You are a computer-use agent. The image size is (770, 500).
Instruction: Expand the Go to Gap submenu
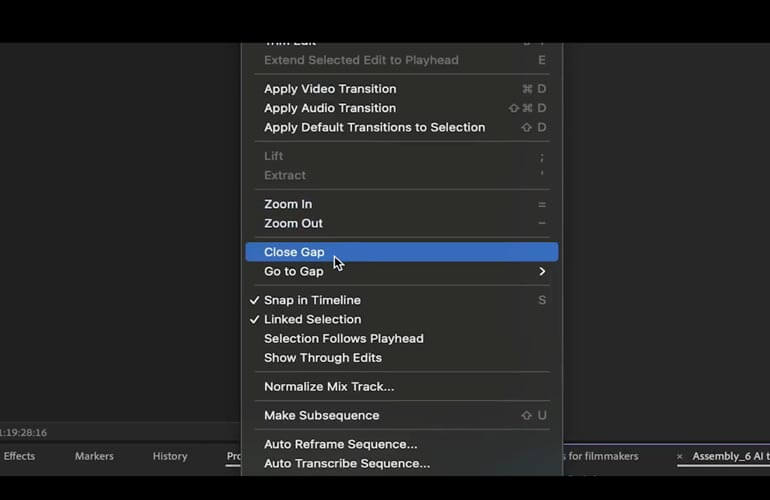(402, 271)
